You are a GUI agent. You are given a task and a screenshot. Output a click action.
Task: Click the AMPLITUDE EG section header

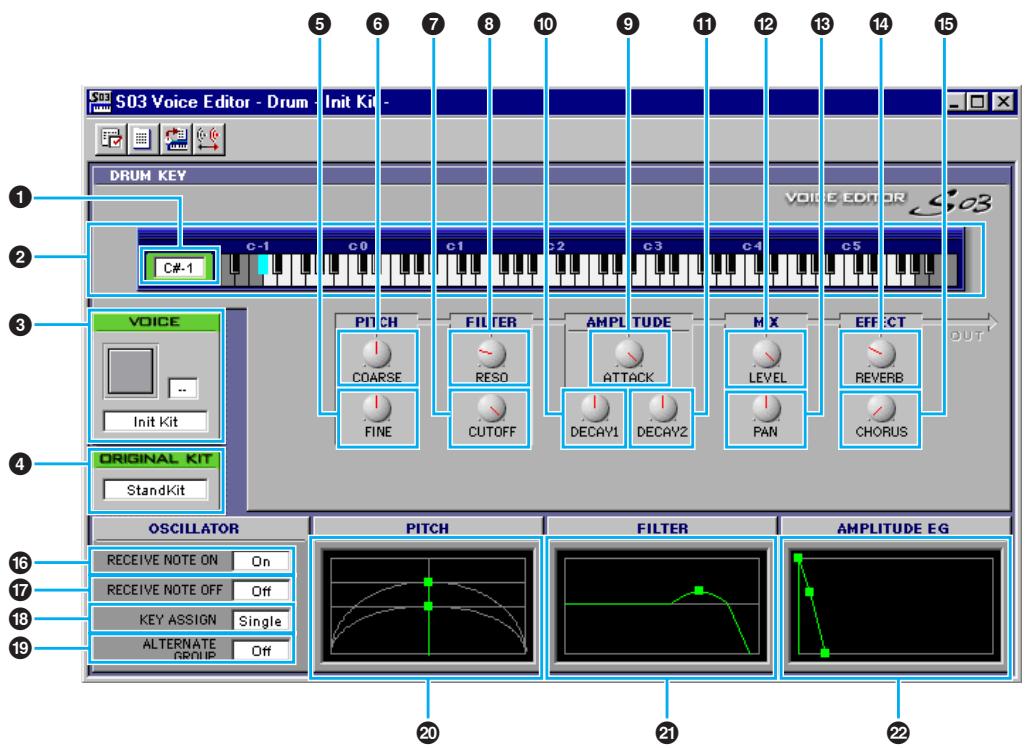pyautogui.click(x=893, y=528)
